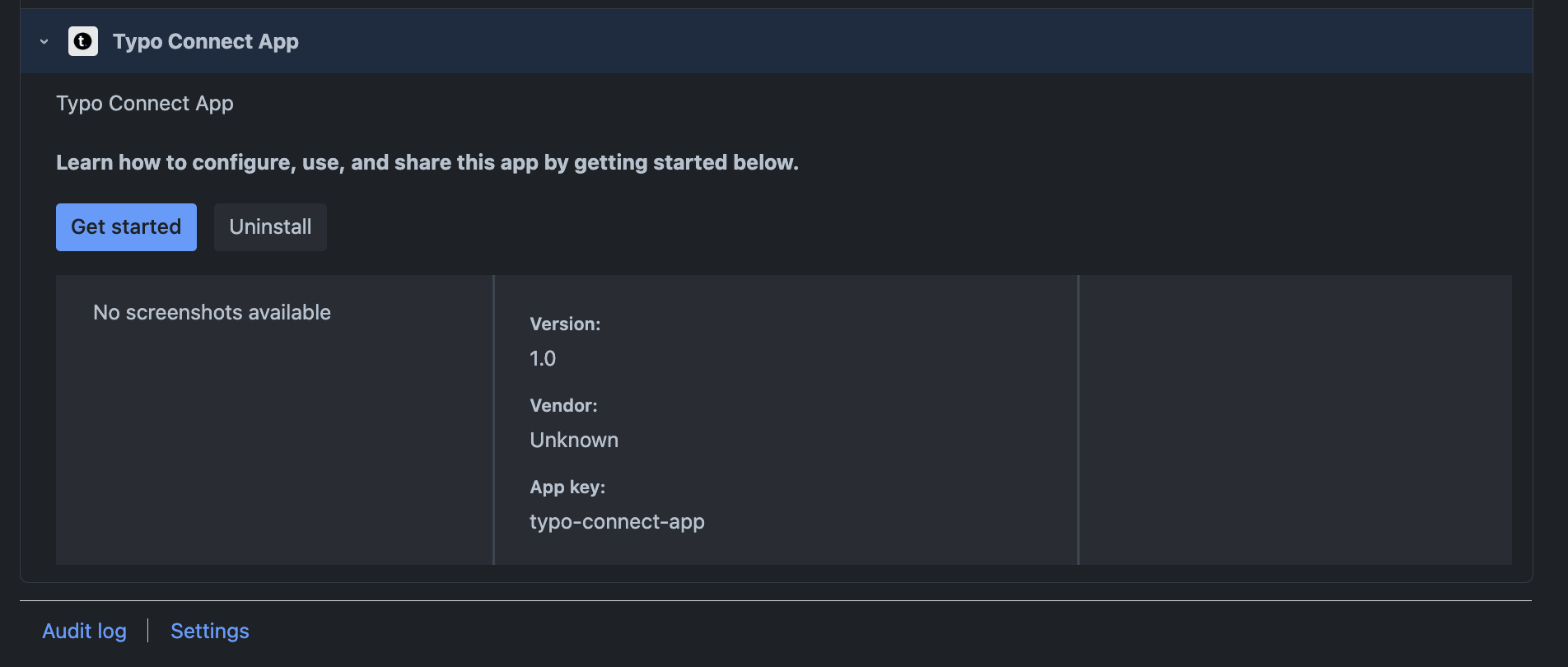Select the vendor value Unknown

point(574,441)
